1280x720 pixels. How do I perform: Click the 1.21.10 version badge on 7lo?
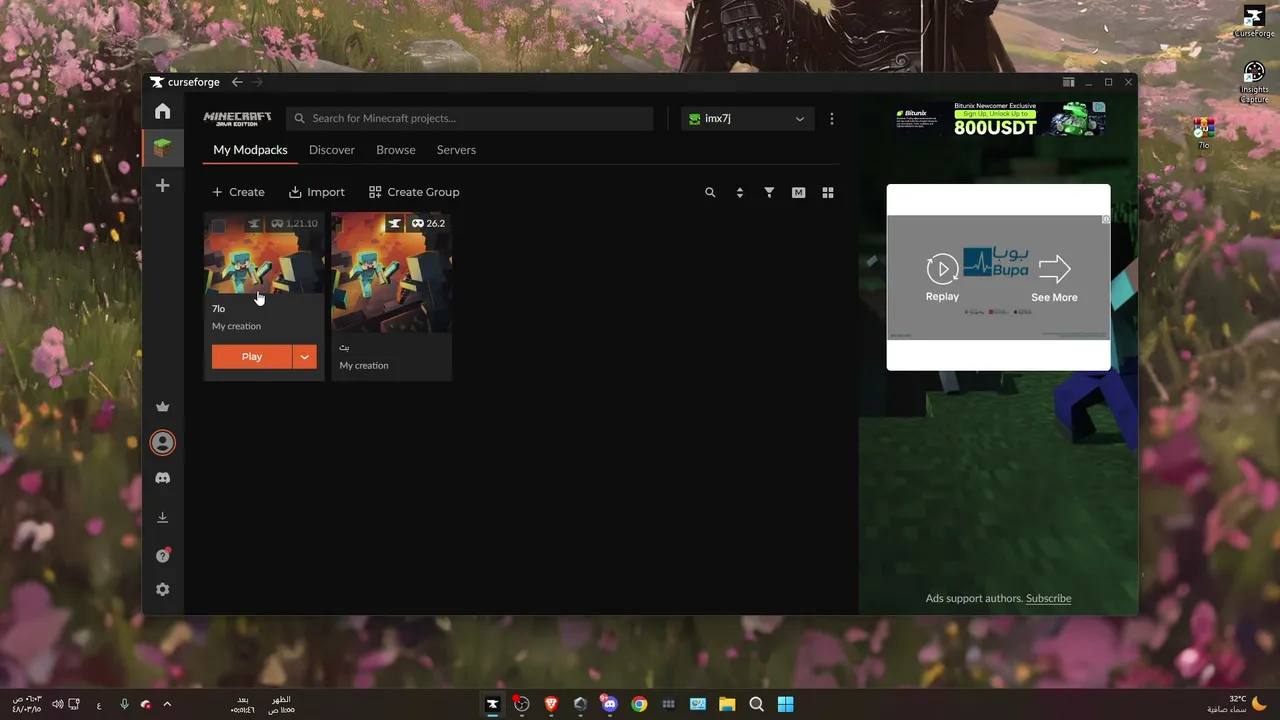[294, 223]
